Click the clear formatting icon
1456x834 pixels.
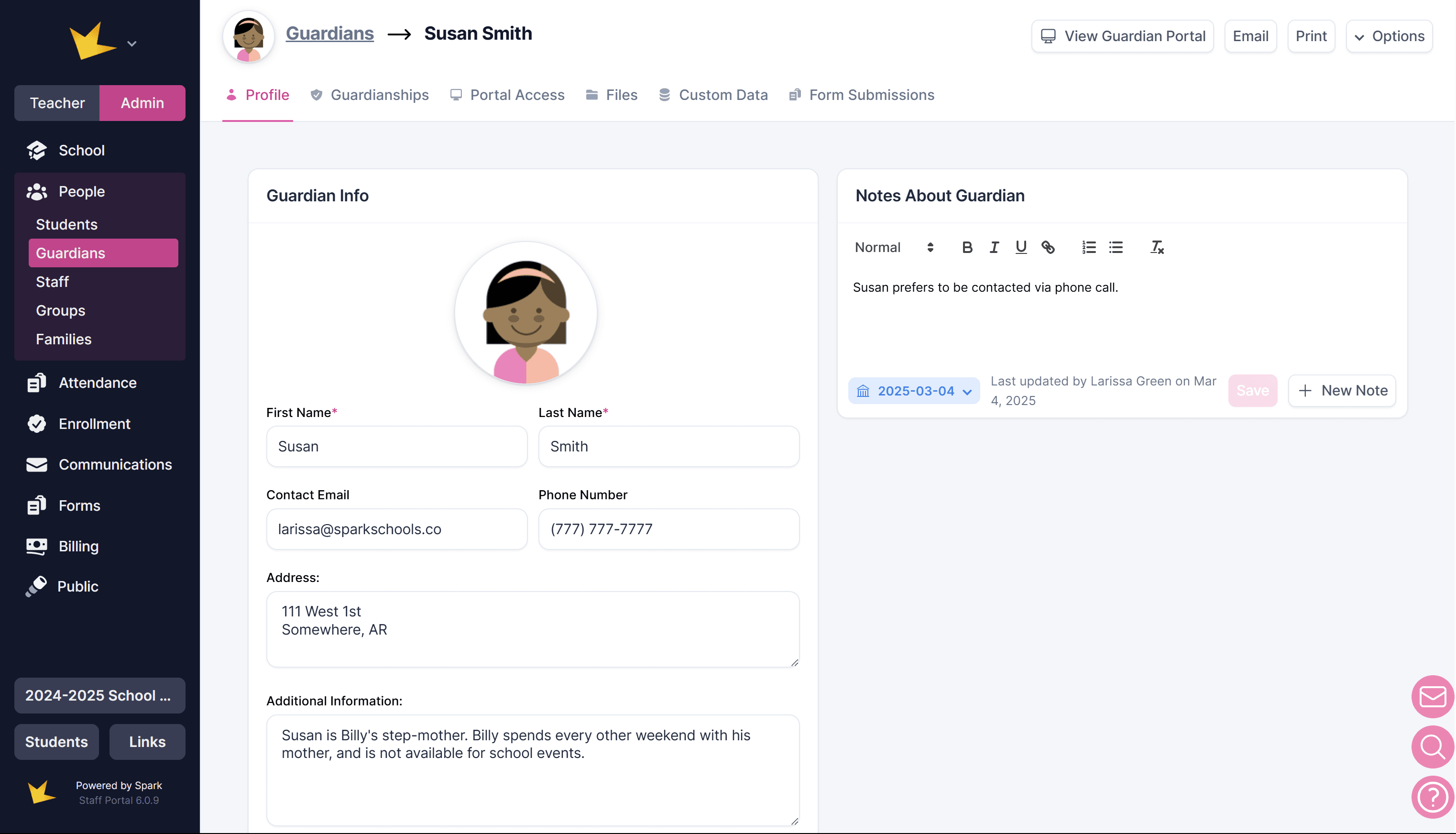[x=1157, y=247]
